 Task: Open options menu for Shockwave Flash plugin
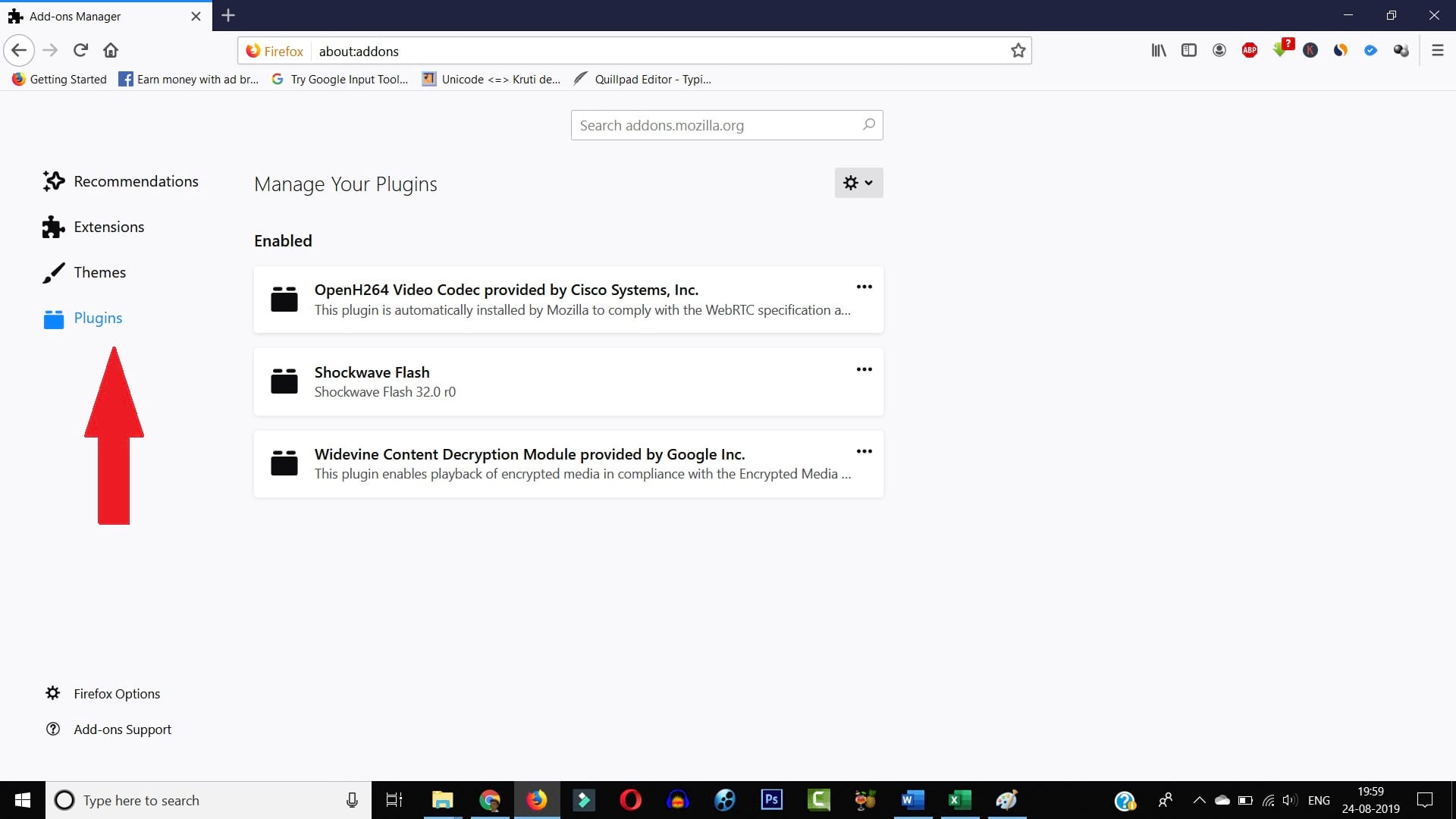coord(864,369)
